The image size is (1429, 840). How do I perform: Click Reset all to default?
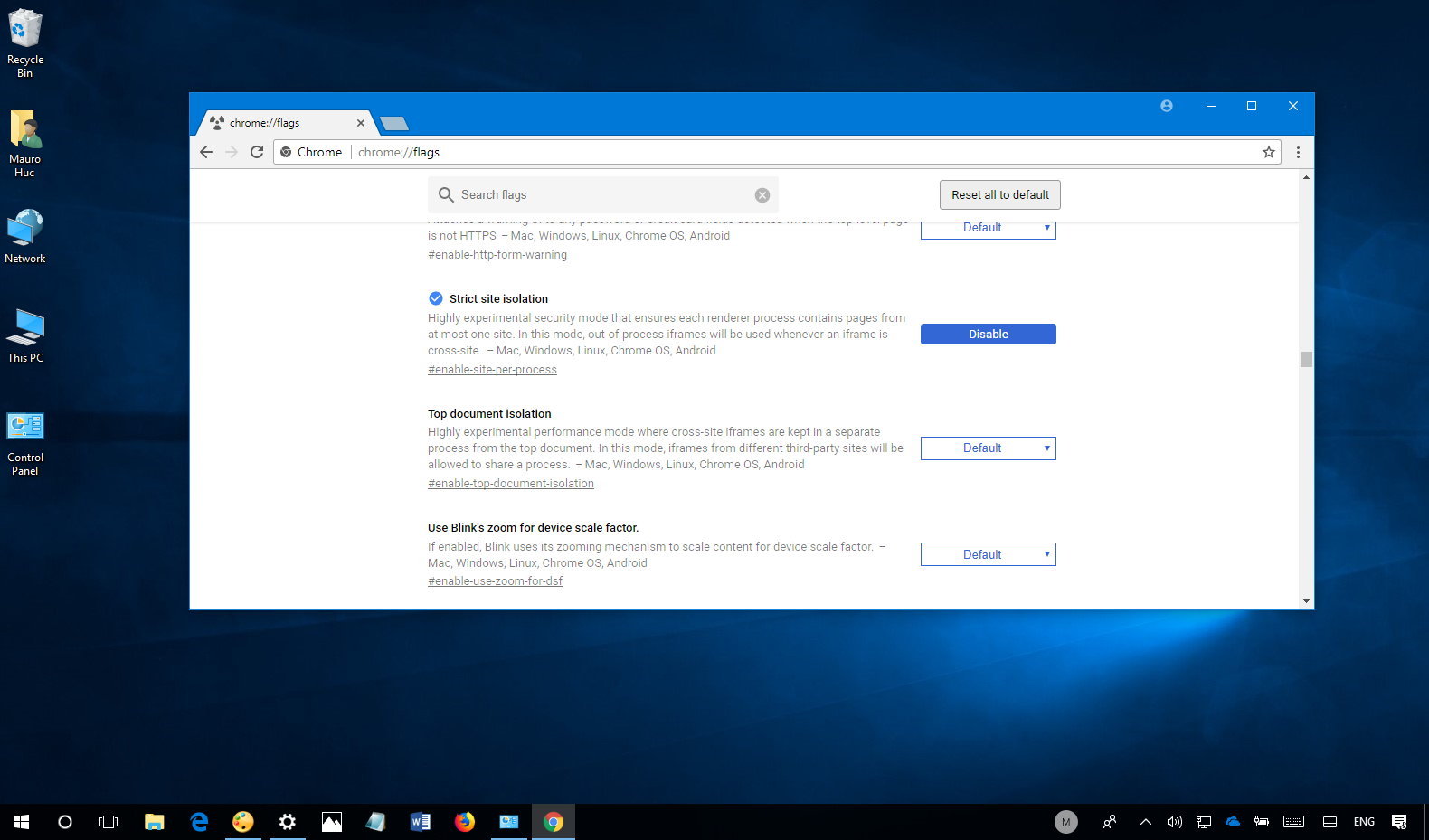999,195
